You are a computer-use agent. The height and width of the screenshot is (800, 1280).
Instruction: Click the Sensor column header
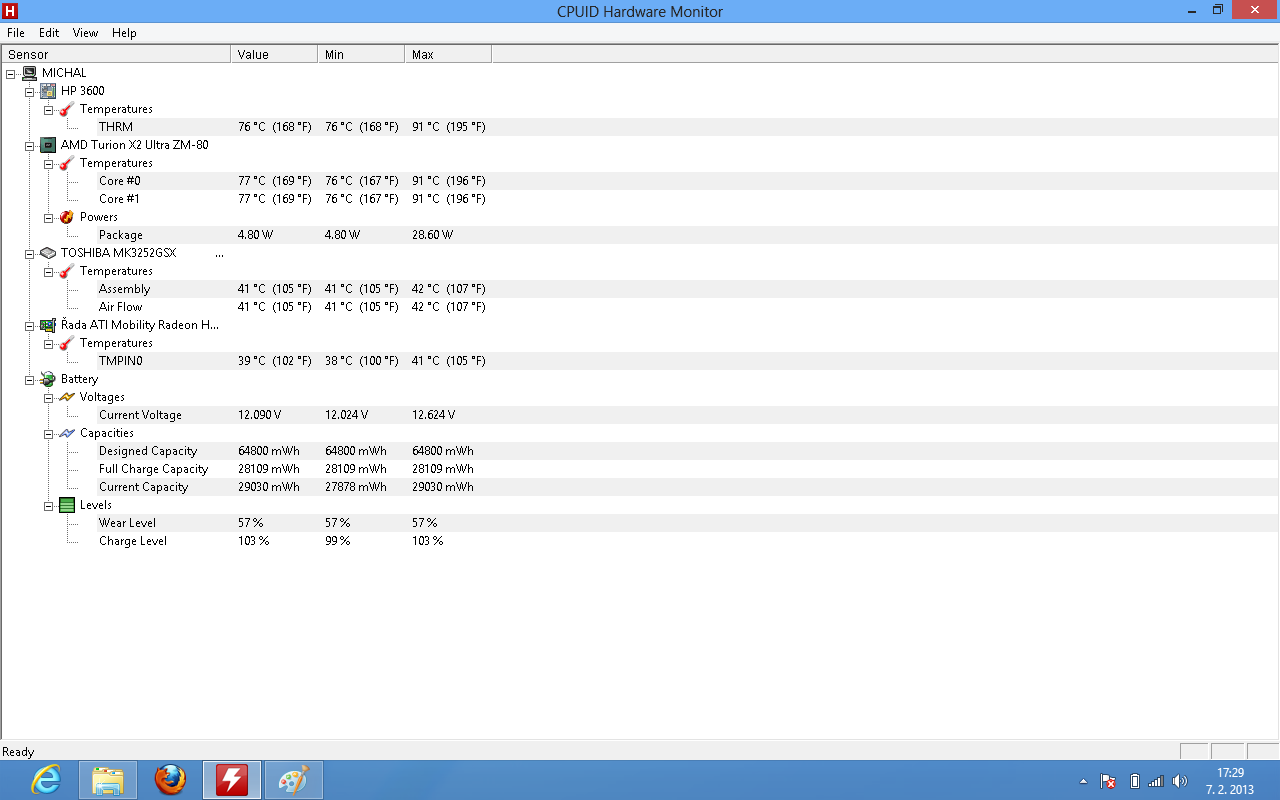[x=116, y=54]
